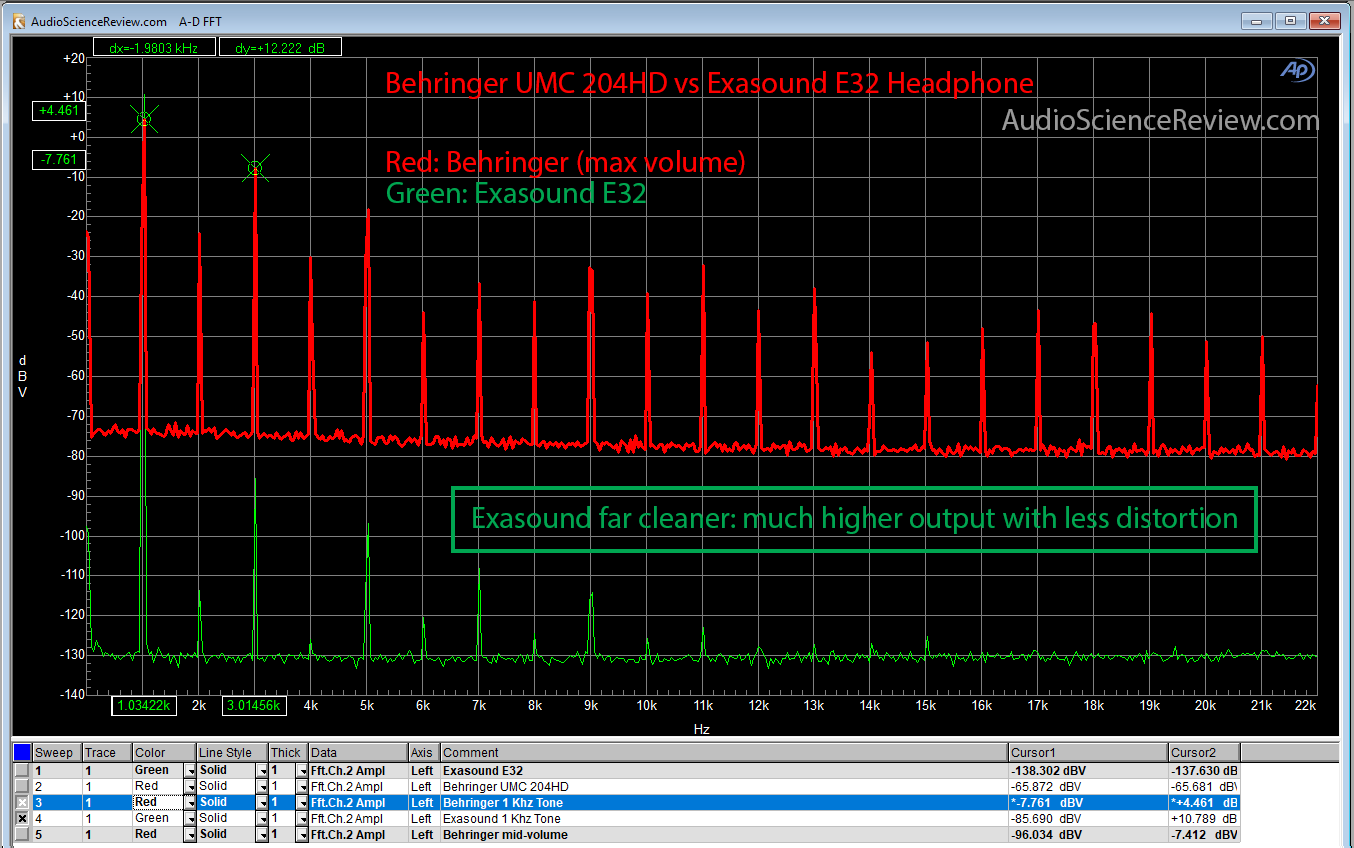Open Line Style dropdown for Behringer mid-volume row

[262, 835]
